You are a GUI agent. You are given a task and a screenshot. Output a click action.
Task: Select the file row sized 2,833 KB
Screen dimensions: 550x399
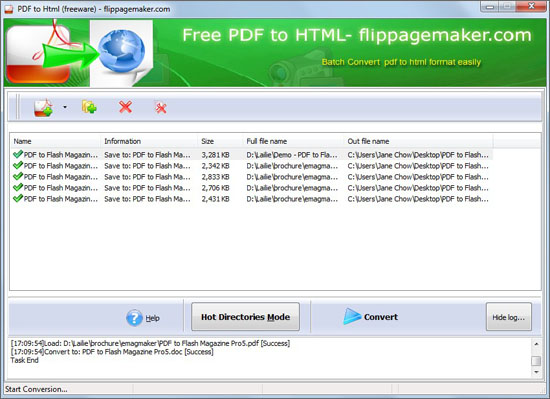coord(251,177)
